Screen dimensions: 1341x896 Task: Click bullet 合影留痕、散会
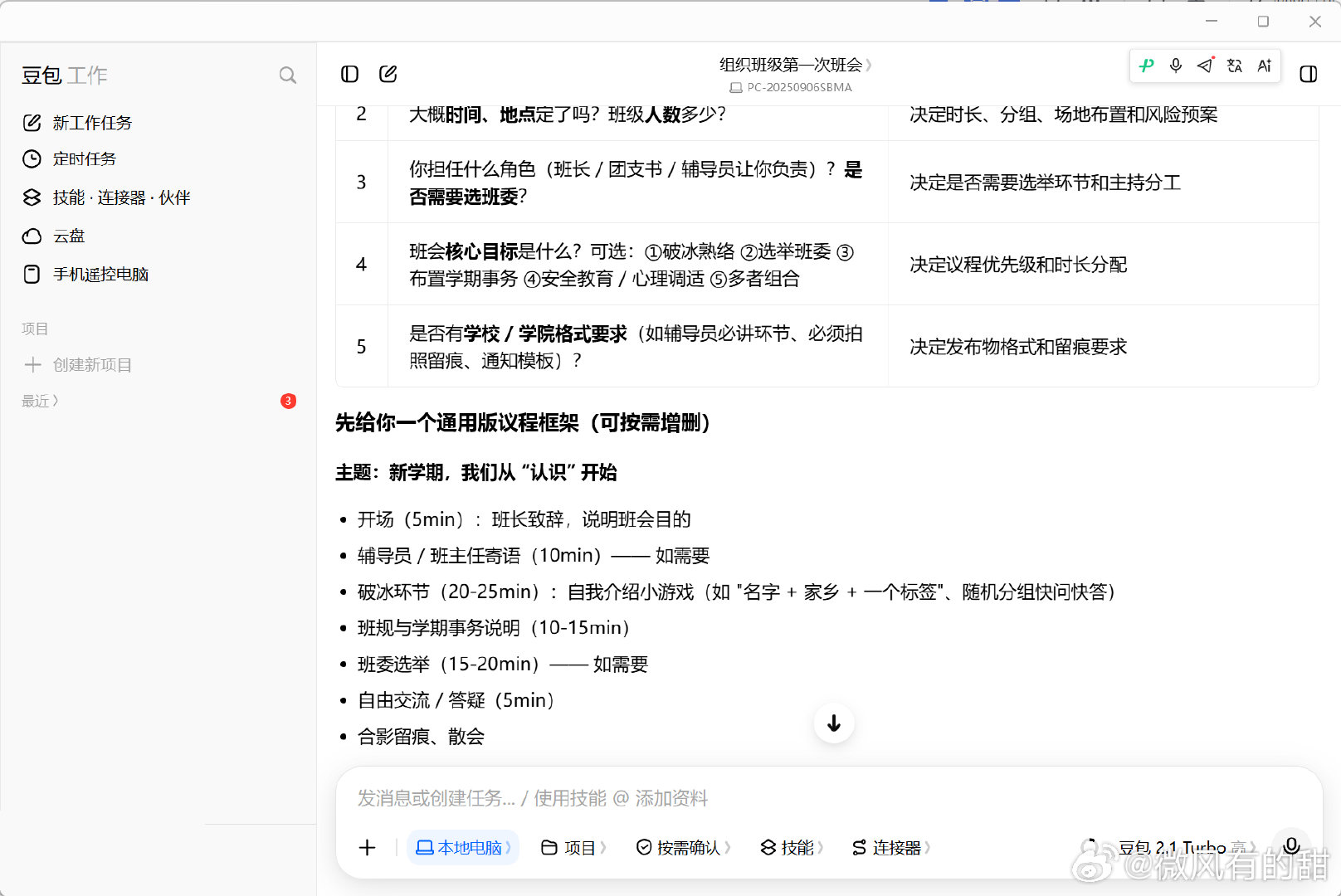point(421,737)
